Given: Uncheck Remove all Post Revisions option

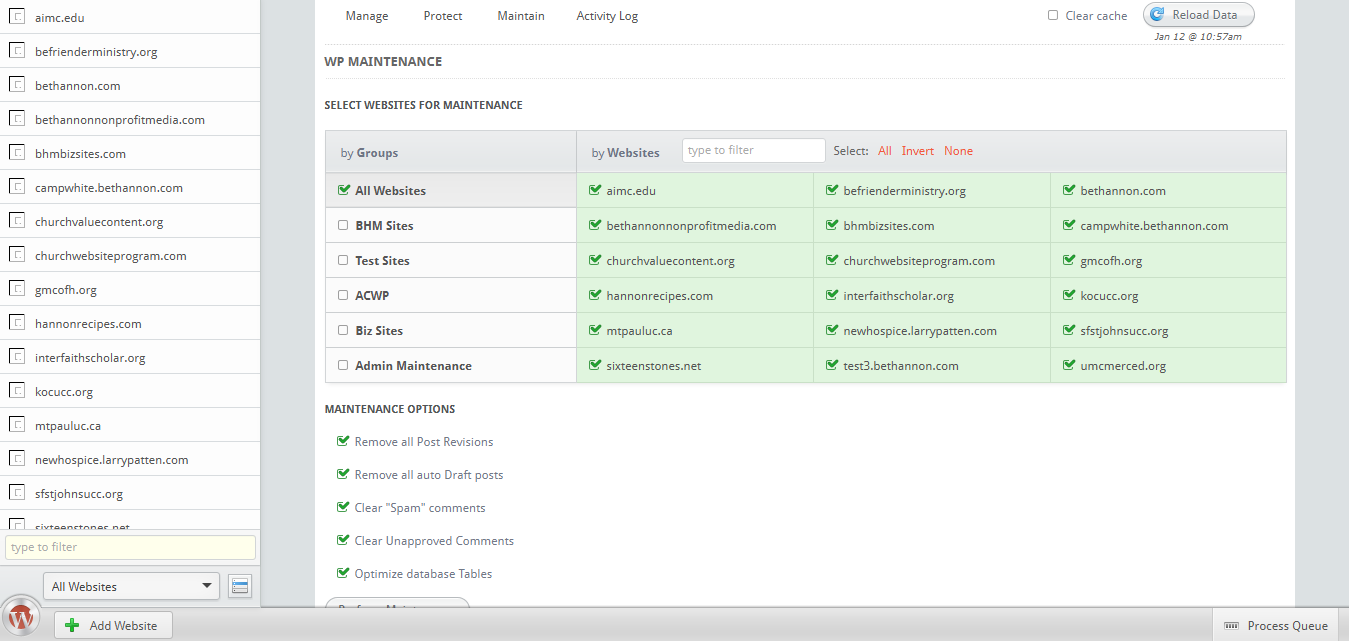Looking at the screenshot, I should tap(344, 441).
